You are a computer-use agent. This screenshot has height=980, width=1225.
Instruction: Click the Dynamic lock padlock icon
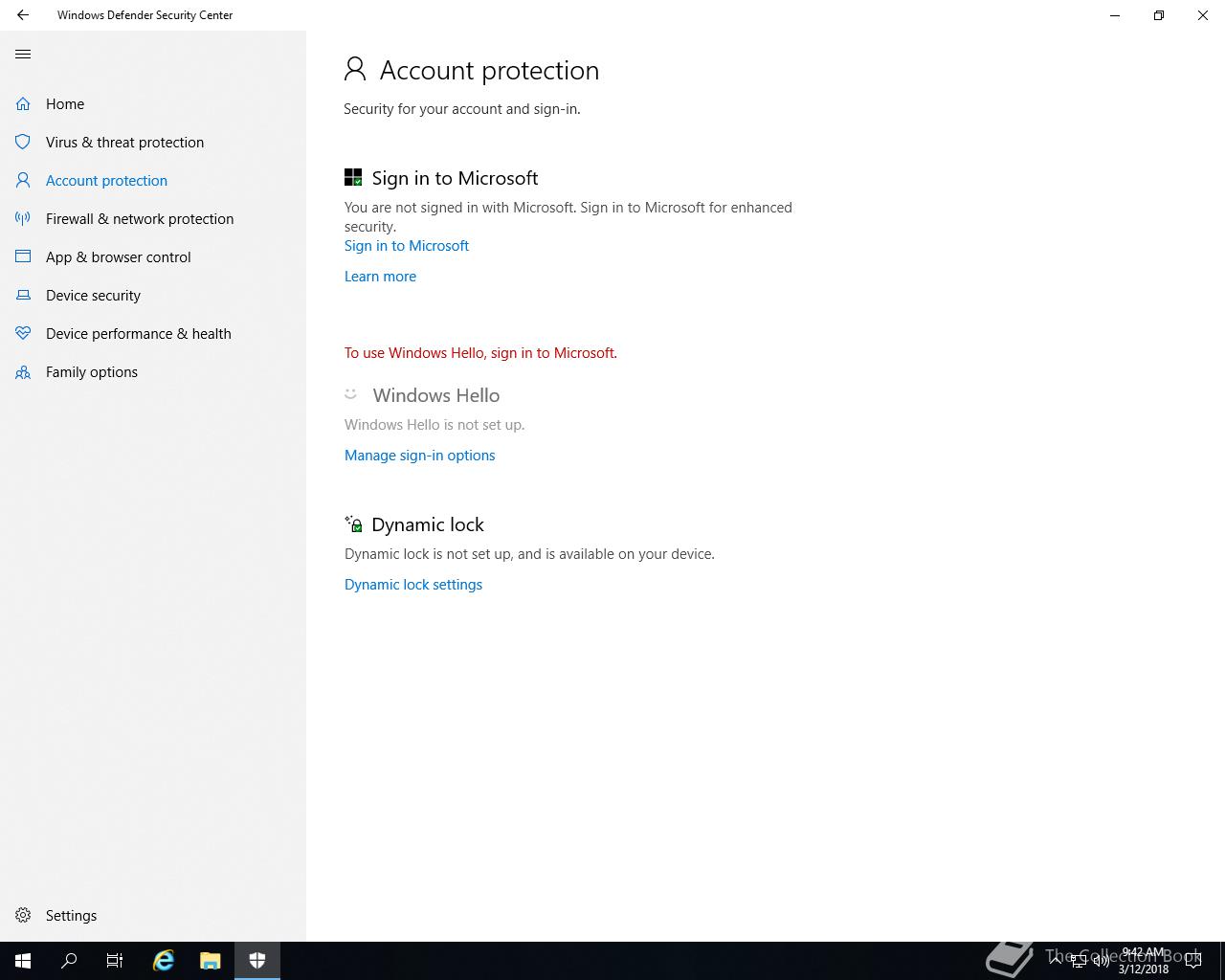[353, 523]
